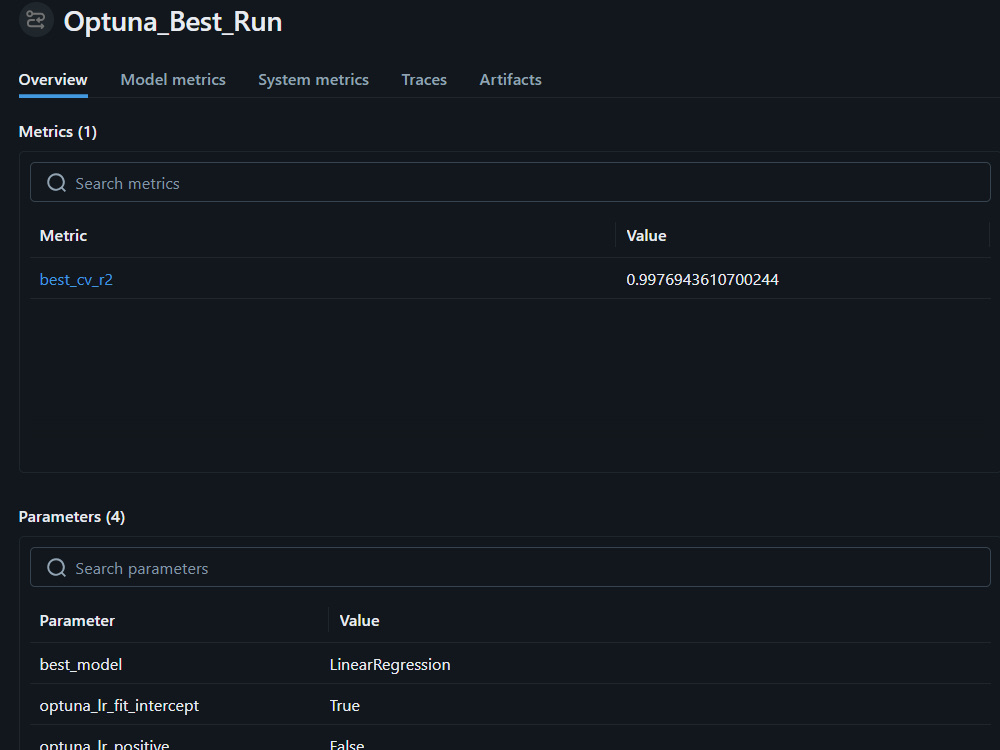
Task: Open the Traces tab
Action: pyautogui.click(x=424, y=80)
